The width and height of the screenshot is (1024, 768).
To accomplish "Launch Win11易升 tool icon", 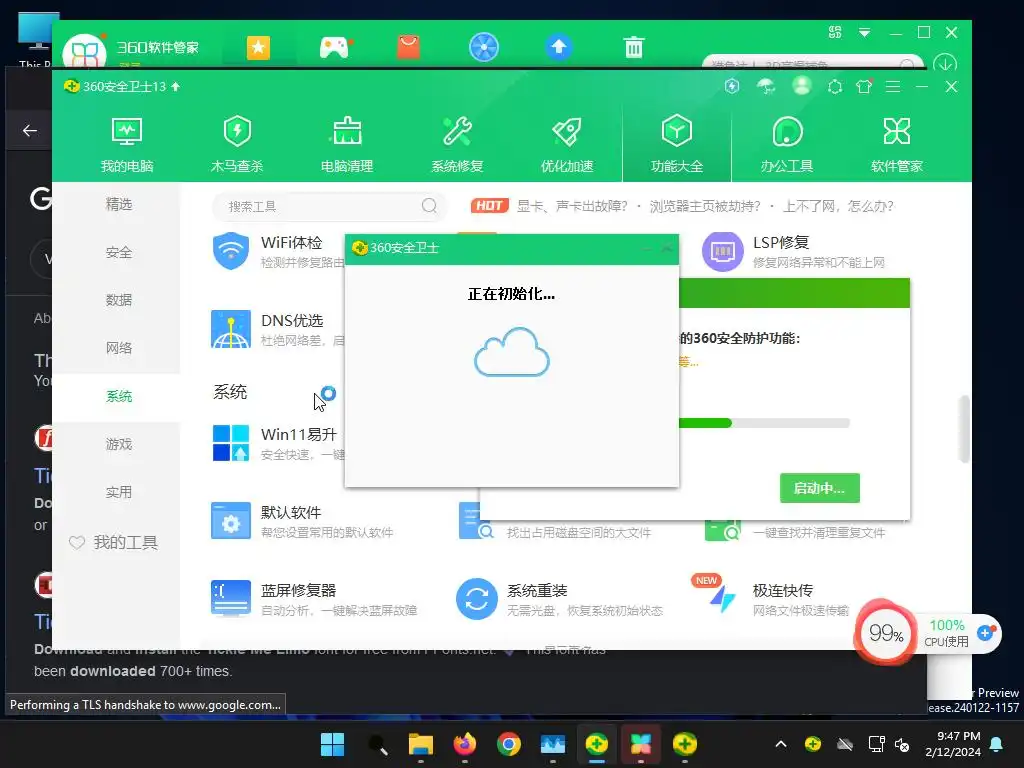I will pyautogui.click(x=231, y=443).
